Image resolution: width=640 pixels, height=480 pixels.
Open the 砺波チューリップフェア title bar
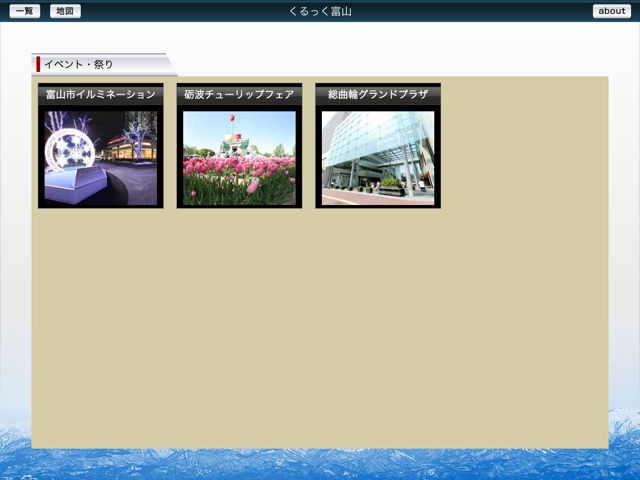click(239, 94)
